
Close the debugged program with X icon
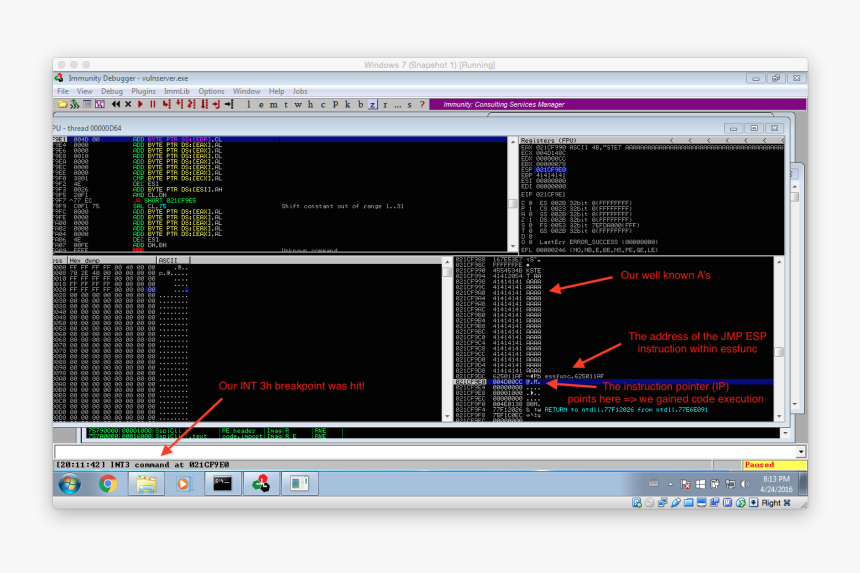coord(128,104)
